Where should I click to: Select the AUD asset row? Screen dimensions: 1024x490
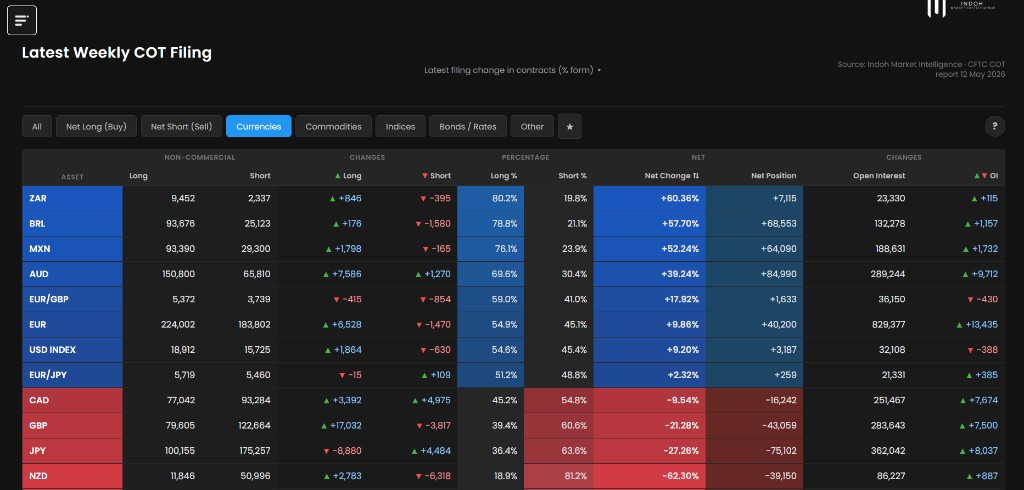pyautogui.click(x=513, y=274)
